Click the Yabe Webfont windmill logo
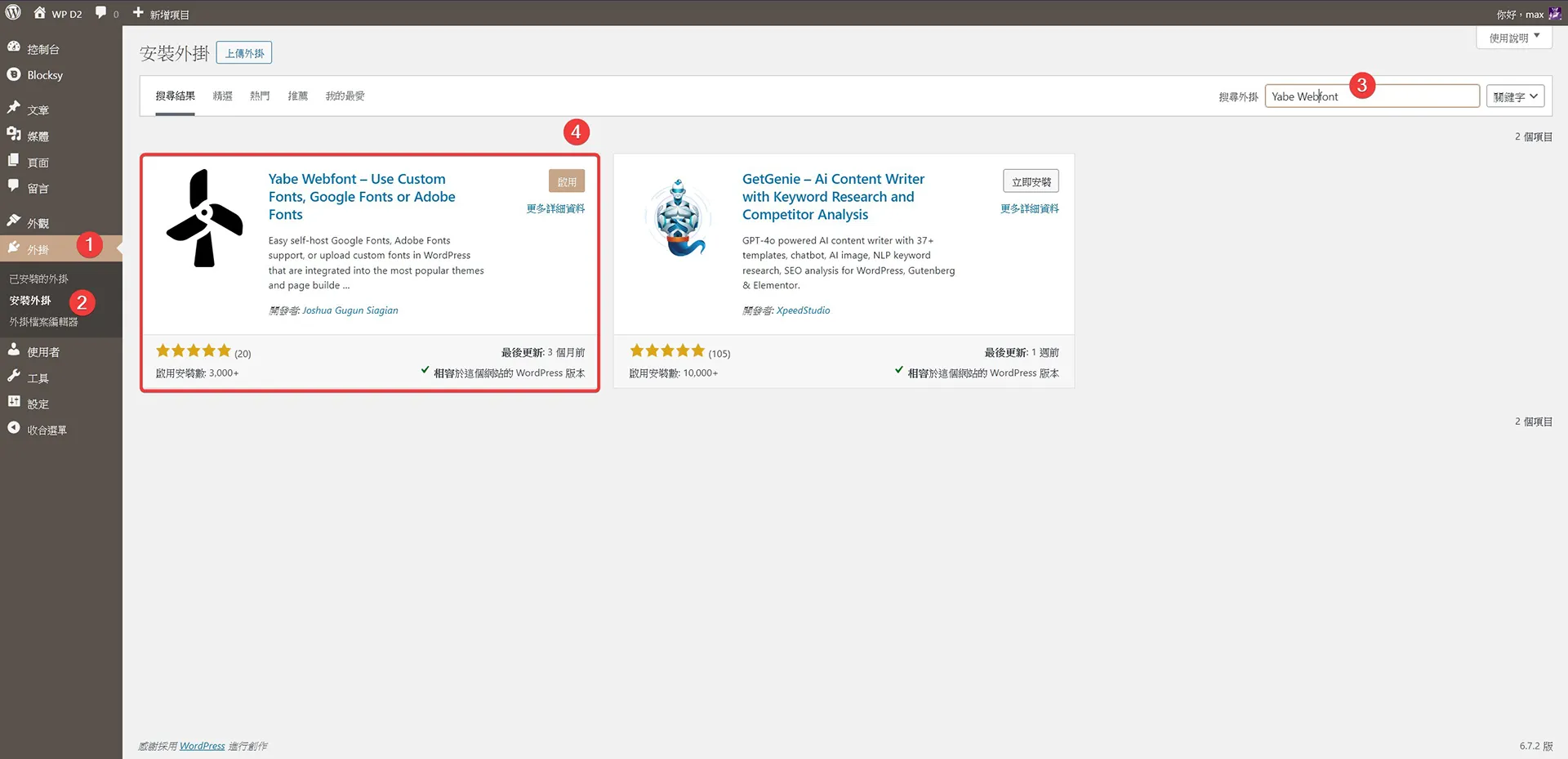This screenshot has width=1568, height=759. click(204, 218)
